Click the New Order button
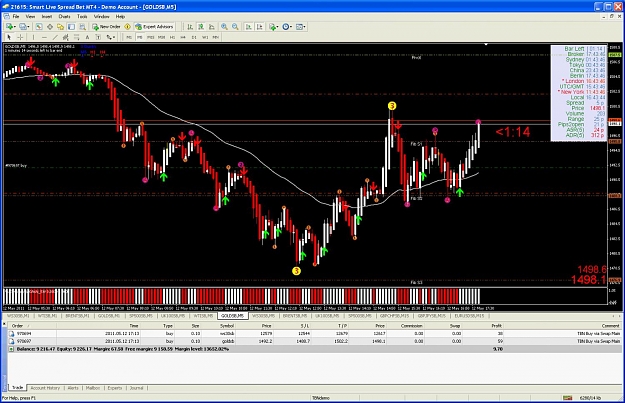Screen dimensions: 625x403 coord(106,27)
